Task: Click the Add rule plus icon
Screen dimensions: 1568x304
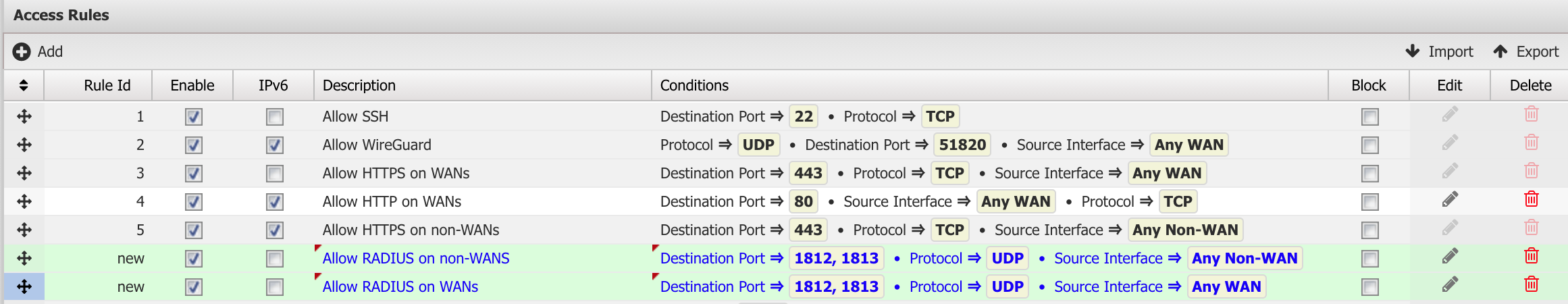Action: (x=22, y=51)
